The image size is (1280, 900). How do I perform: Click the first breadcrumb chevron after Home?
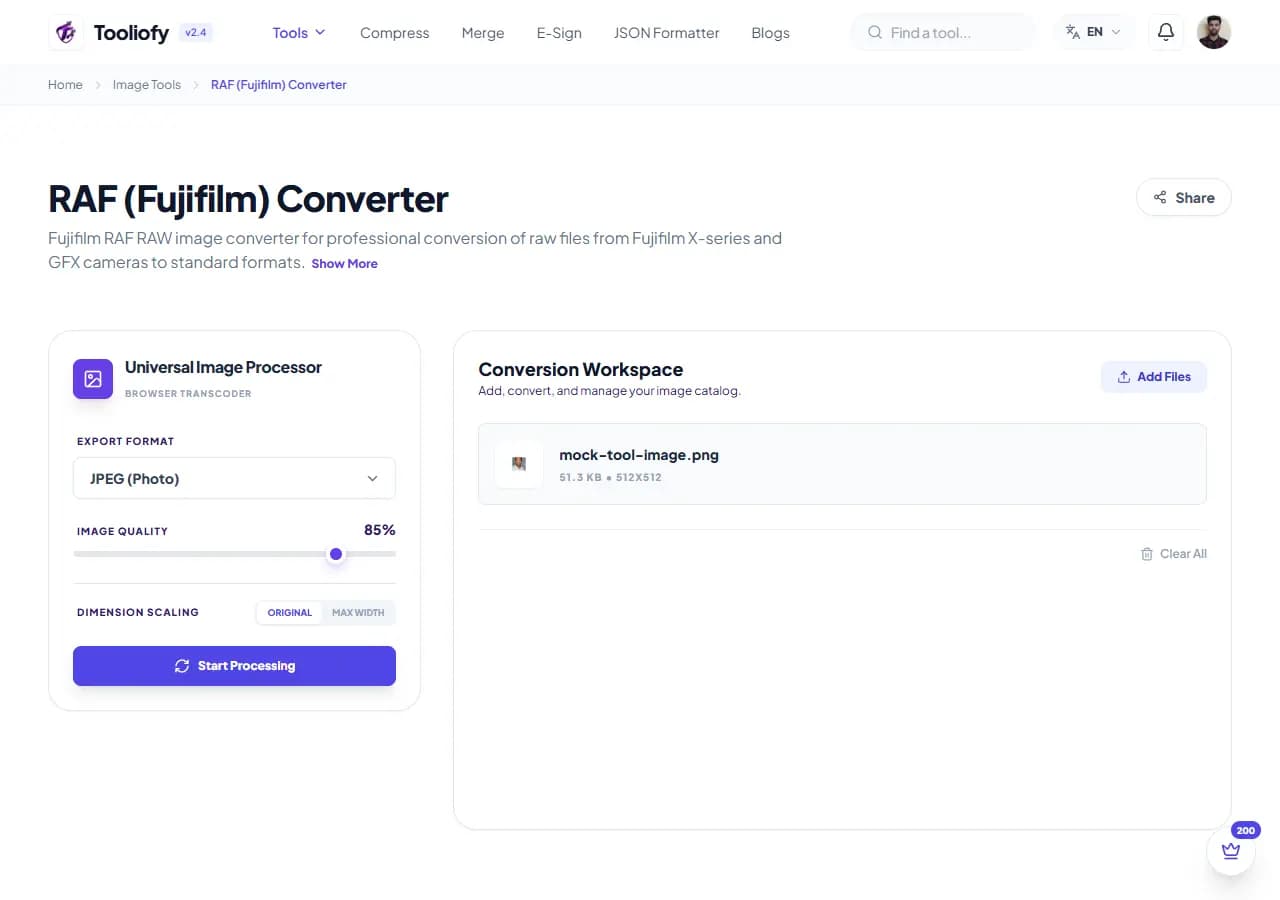click(98, 85)
